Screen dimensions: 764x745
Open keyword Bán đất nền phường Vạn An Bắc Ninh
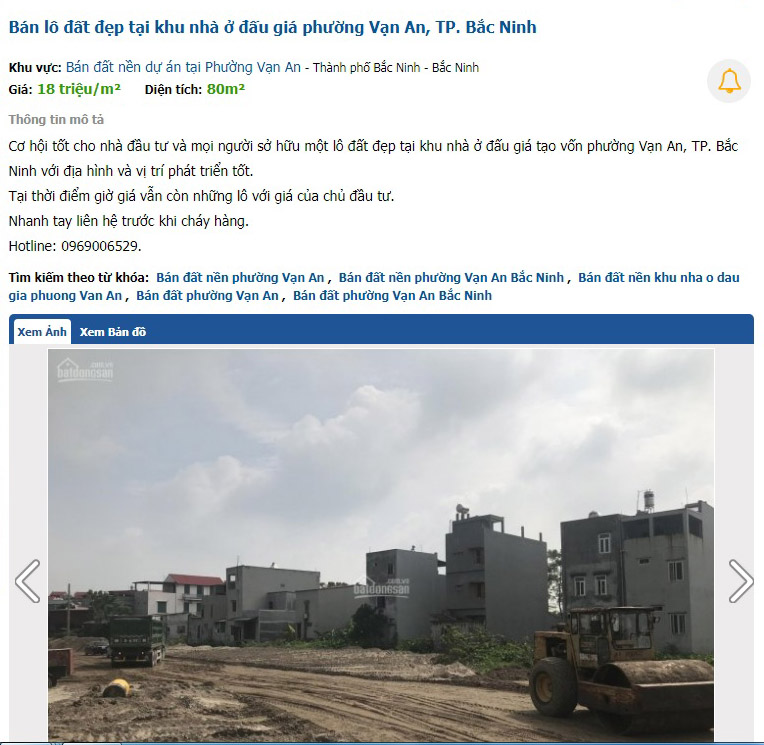click(x=451, y=278)
